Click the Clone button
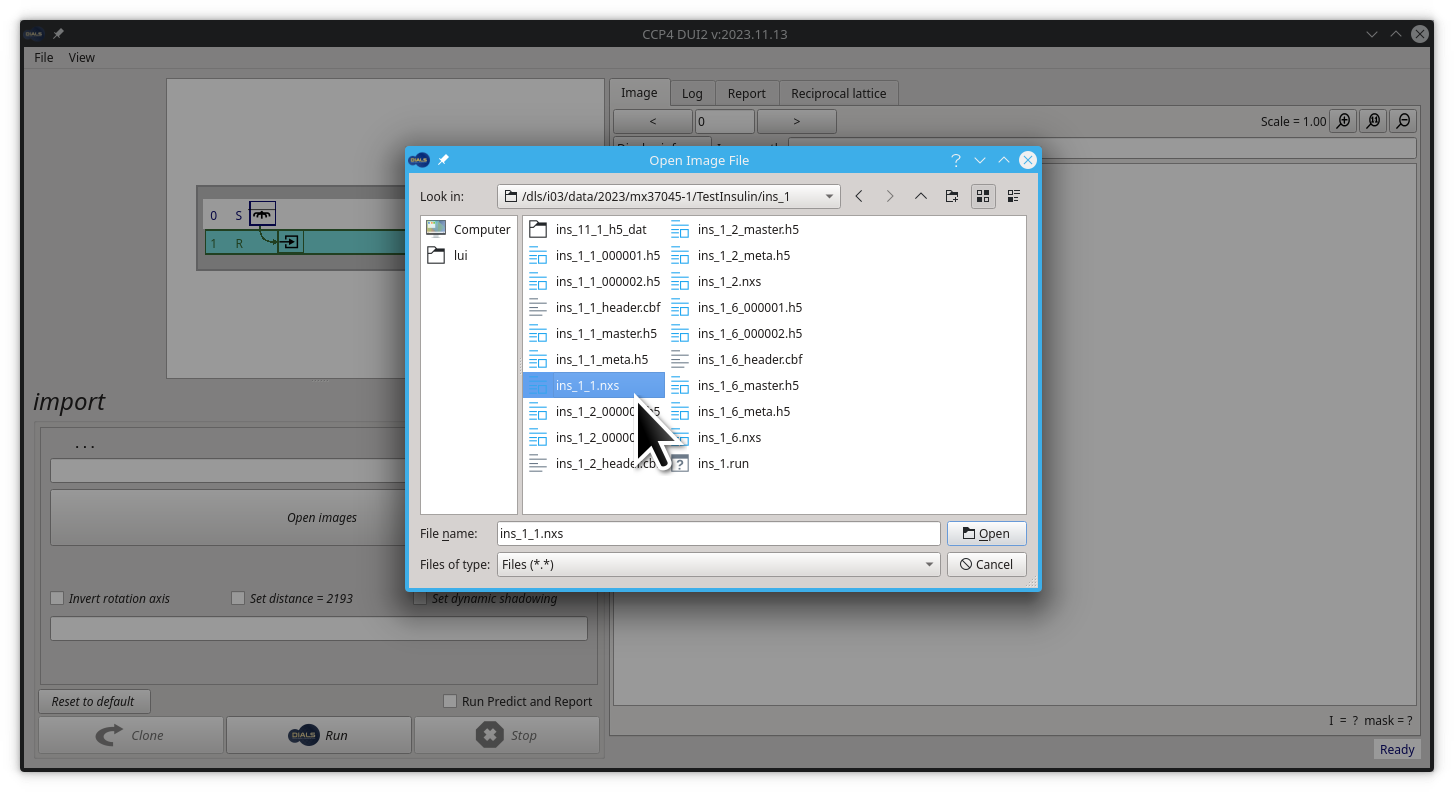Viewport: 1454px width, 792px height. click(x=131, y=735)
